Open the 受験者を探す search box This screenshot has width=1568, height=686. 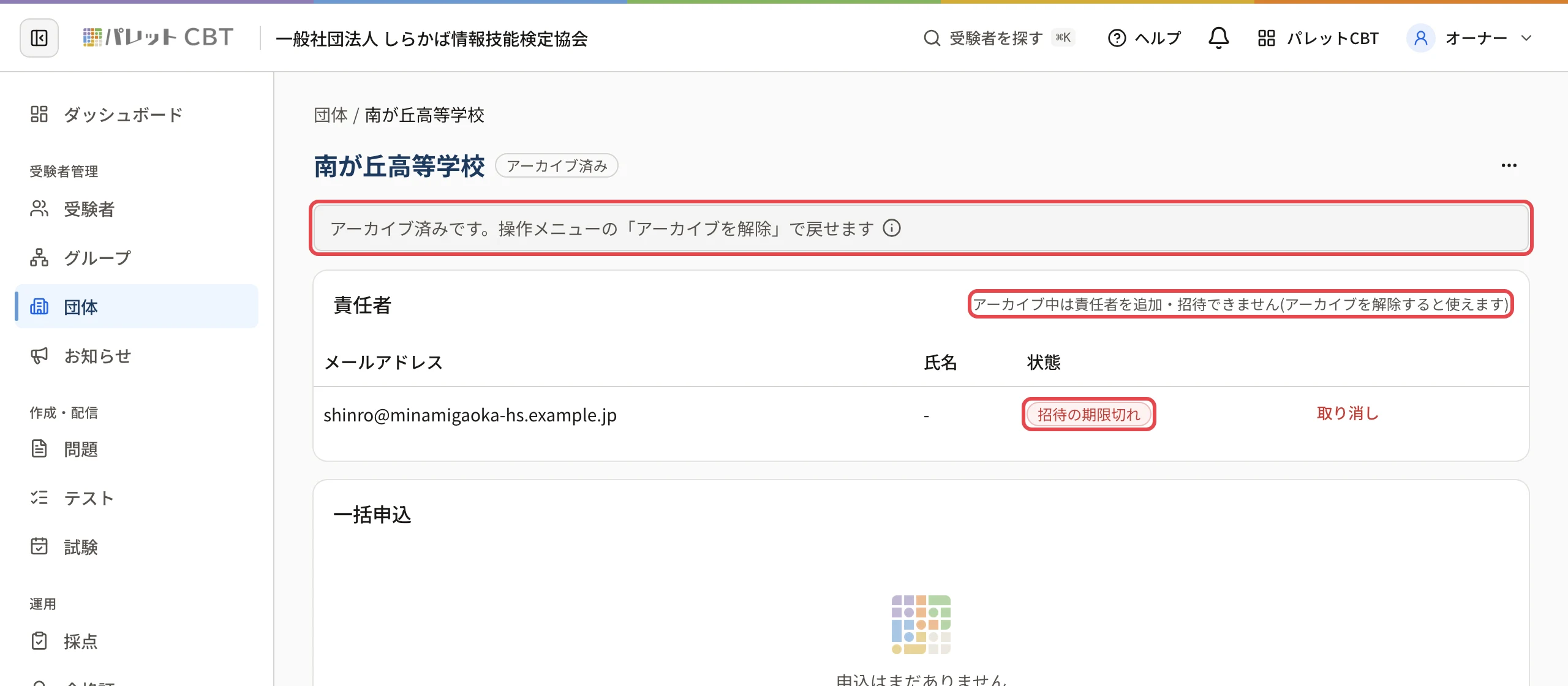[999, 38]
